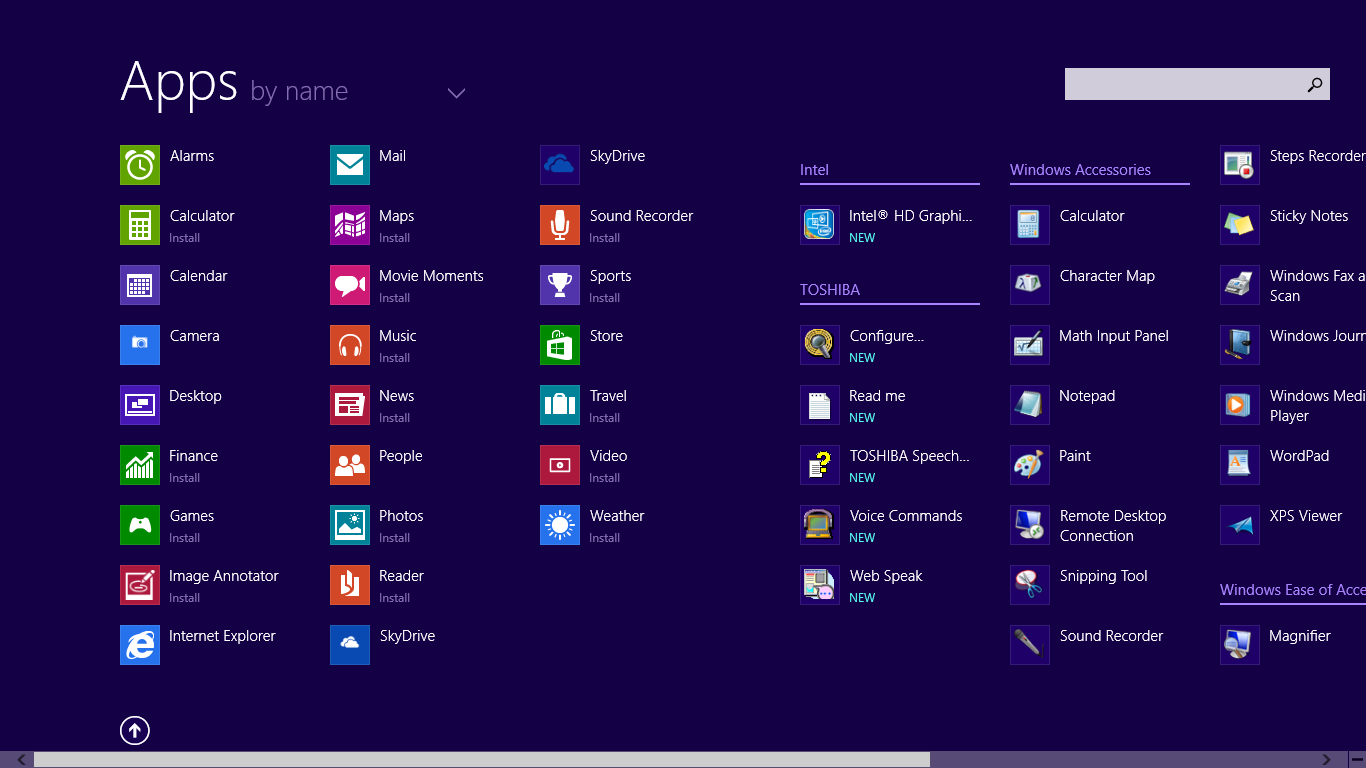The width and height of the screenshot is (1366, 768).
Task: Select the Intel group header
Action: click(814, 170)
